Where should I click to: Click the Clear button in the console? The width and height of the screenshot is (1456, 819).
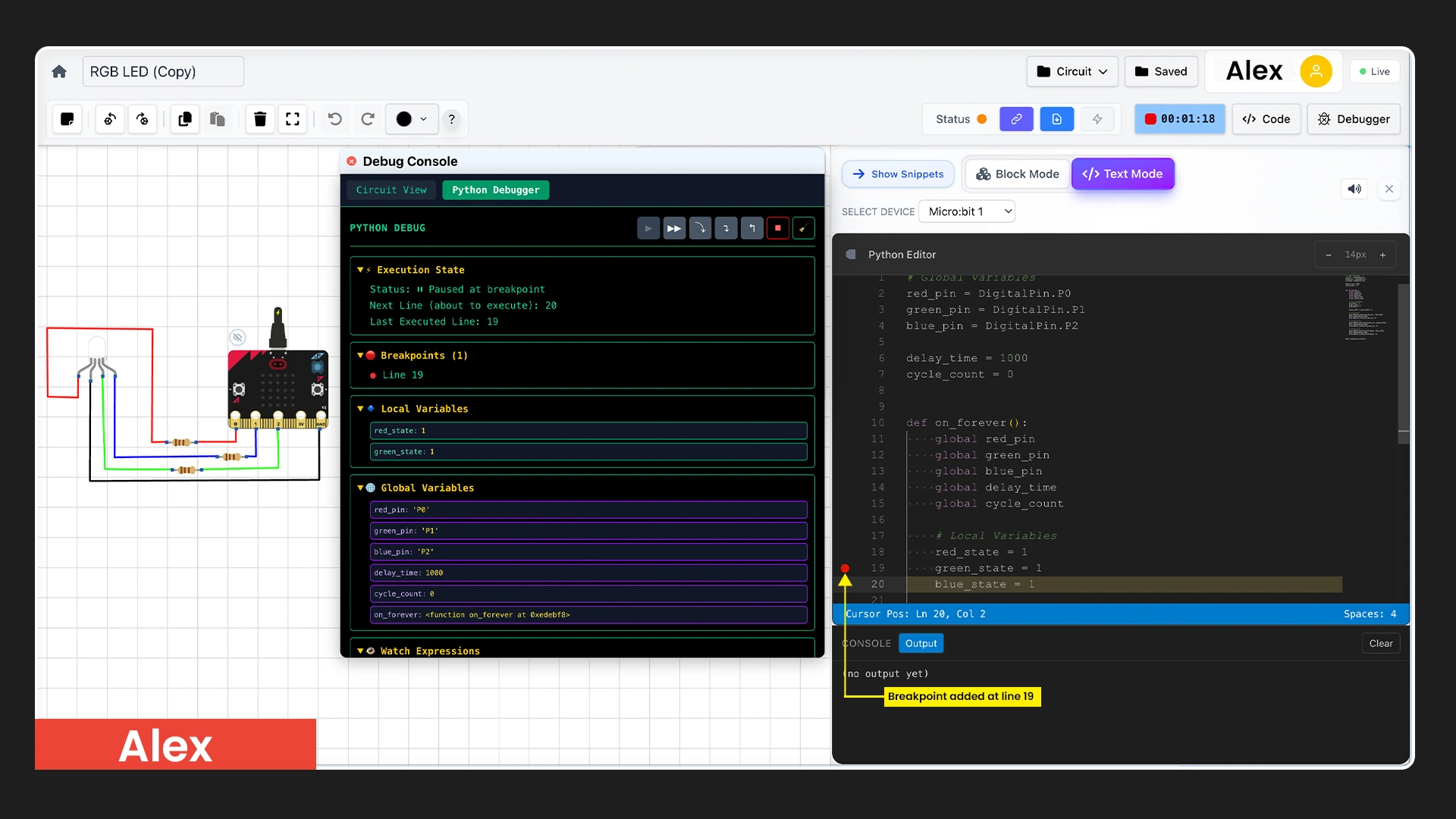[x=1382, y=643]
